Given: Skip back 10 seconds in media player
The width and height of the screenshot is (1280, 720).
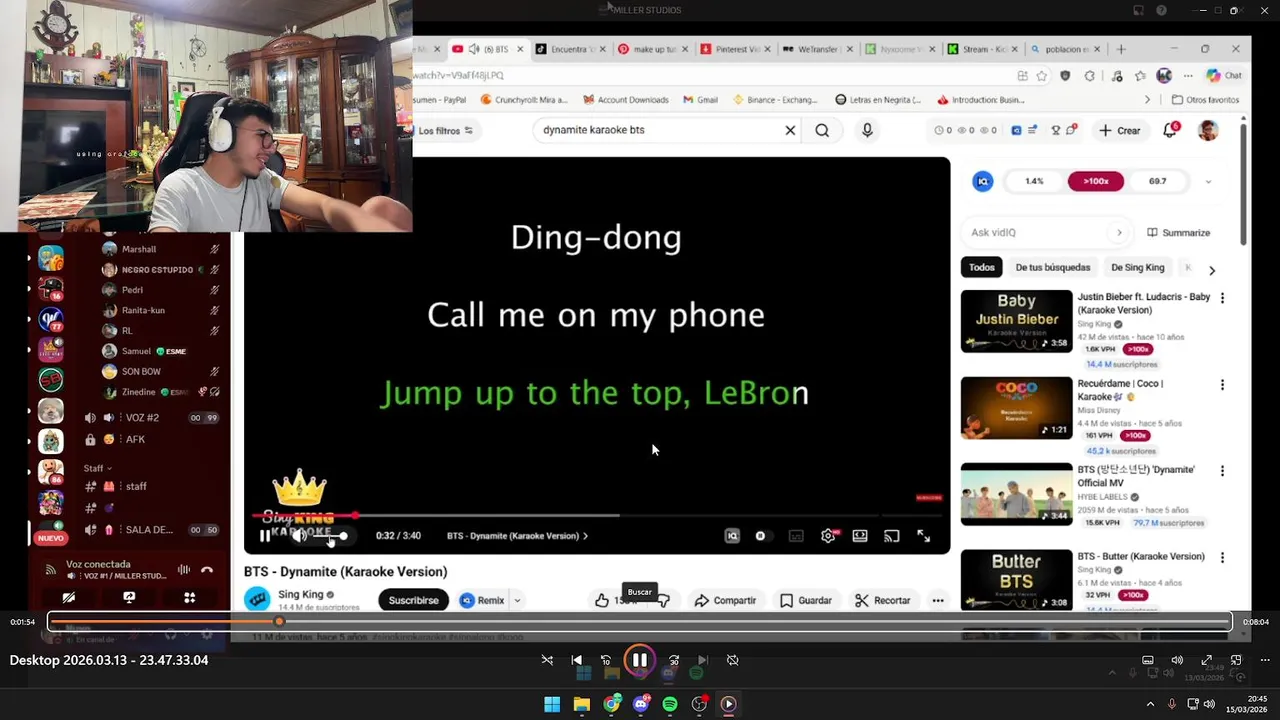Looking at the screenshot, I should [606, 660].
